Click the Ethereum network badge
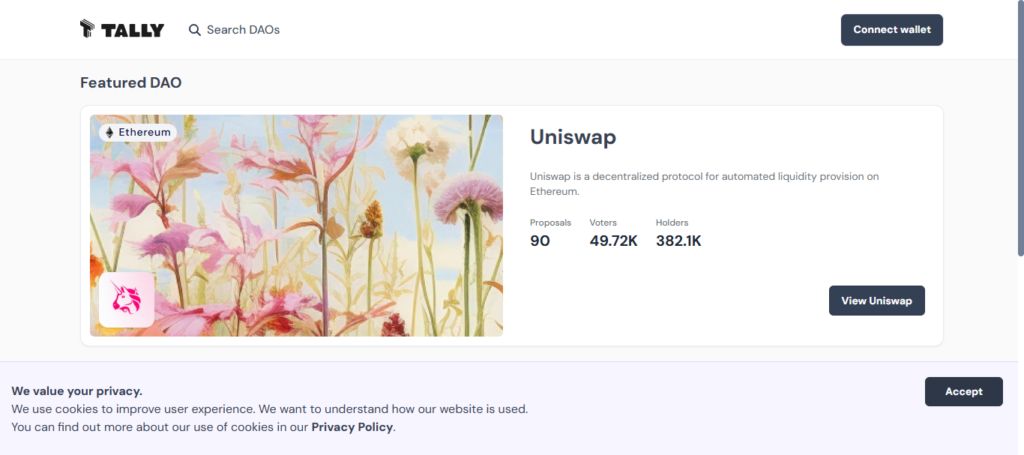 [x=138, y=133]
